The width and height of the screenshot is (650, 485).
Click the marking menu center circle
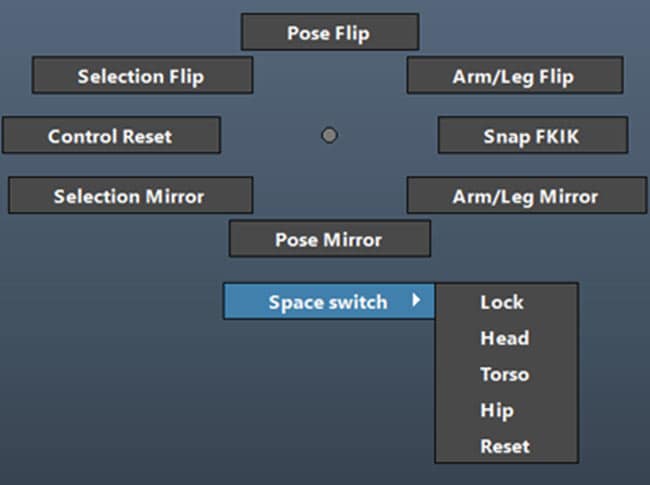(329, 135)
